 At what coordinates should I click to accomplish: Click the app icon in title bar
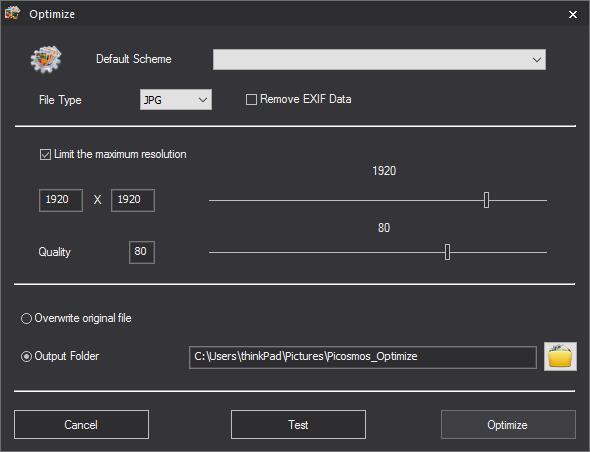[x=12, y=13]
